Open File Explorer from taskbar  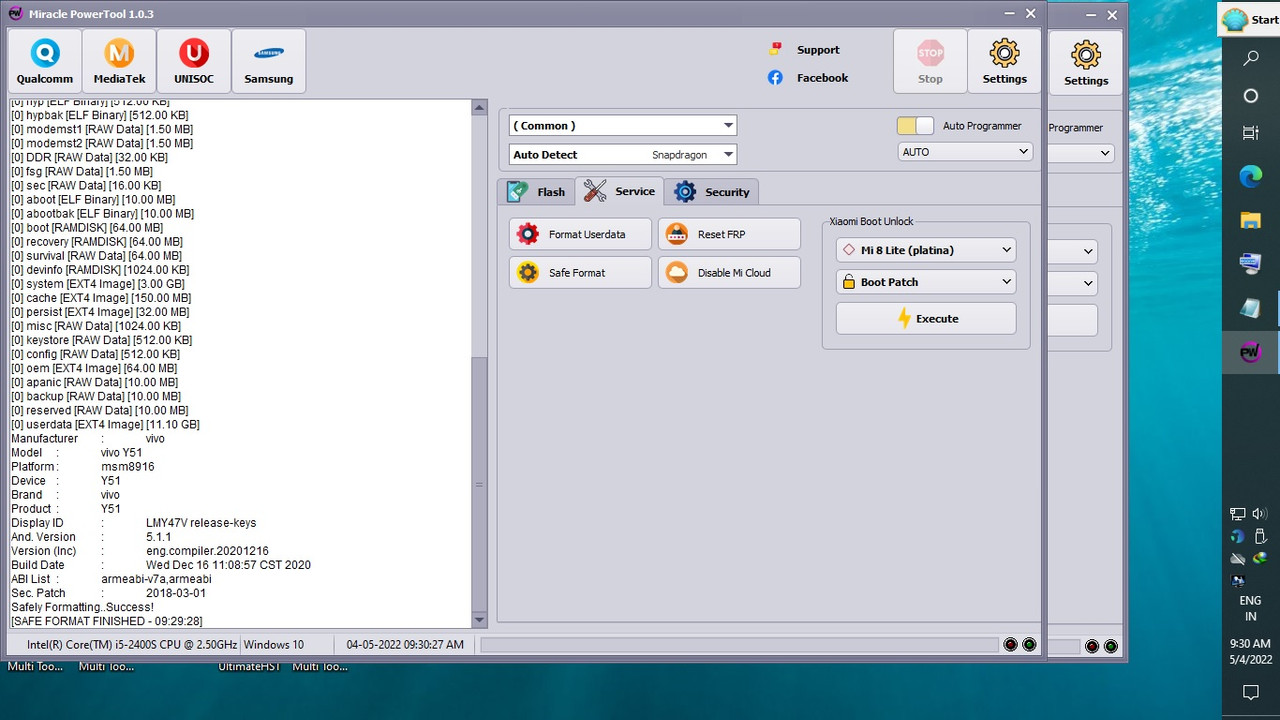click(1251, 221)
